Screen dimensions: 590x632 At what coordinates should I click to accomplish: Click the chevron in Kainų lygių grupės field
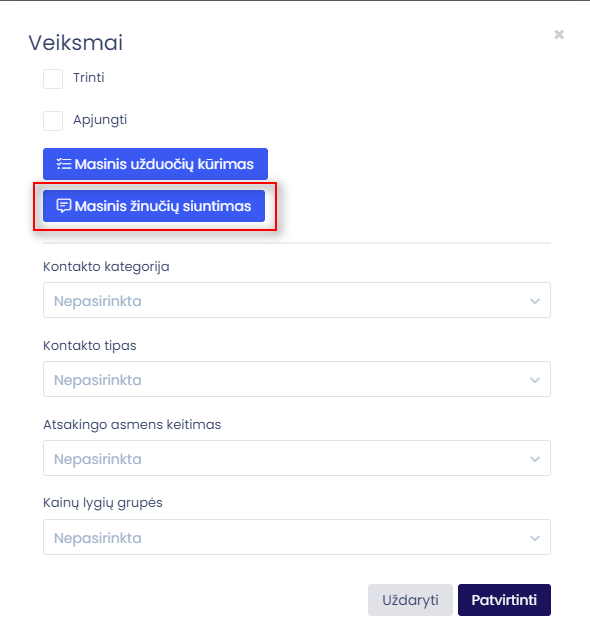tap(535, 538)
